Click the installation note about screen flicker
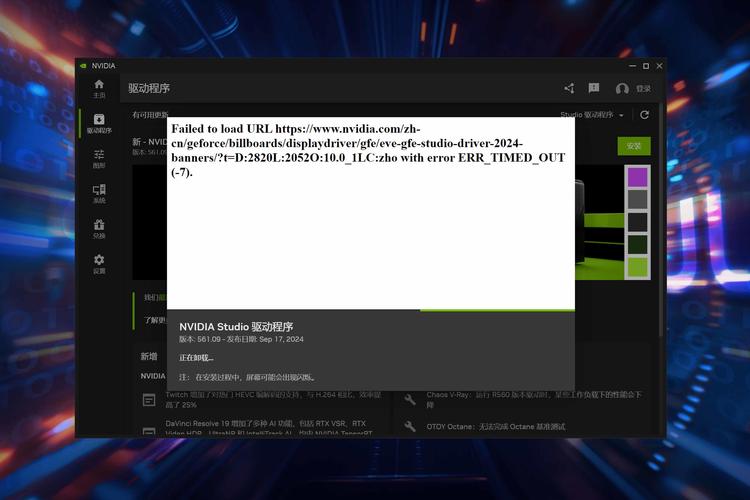Screen dimensions: 750x500 pos(247,378)
